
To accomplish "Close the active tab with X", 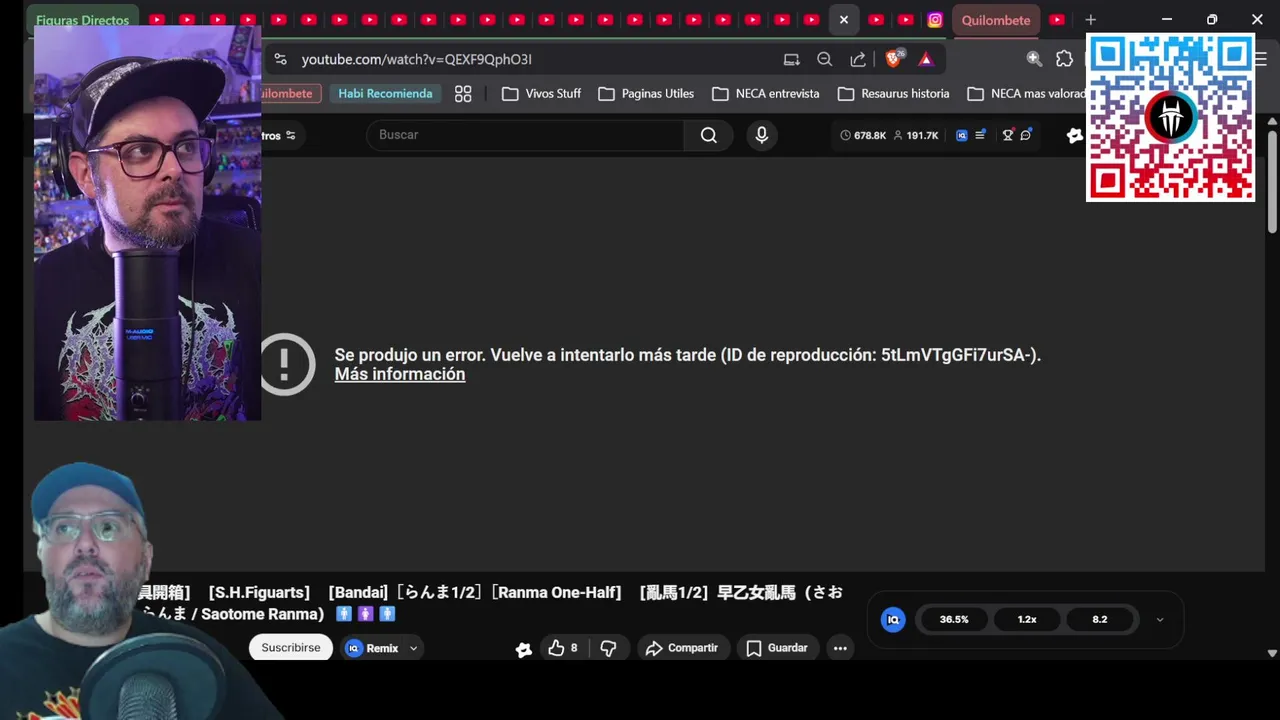I will (x=844, y=20).
